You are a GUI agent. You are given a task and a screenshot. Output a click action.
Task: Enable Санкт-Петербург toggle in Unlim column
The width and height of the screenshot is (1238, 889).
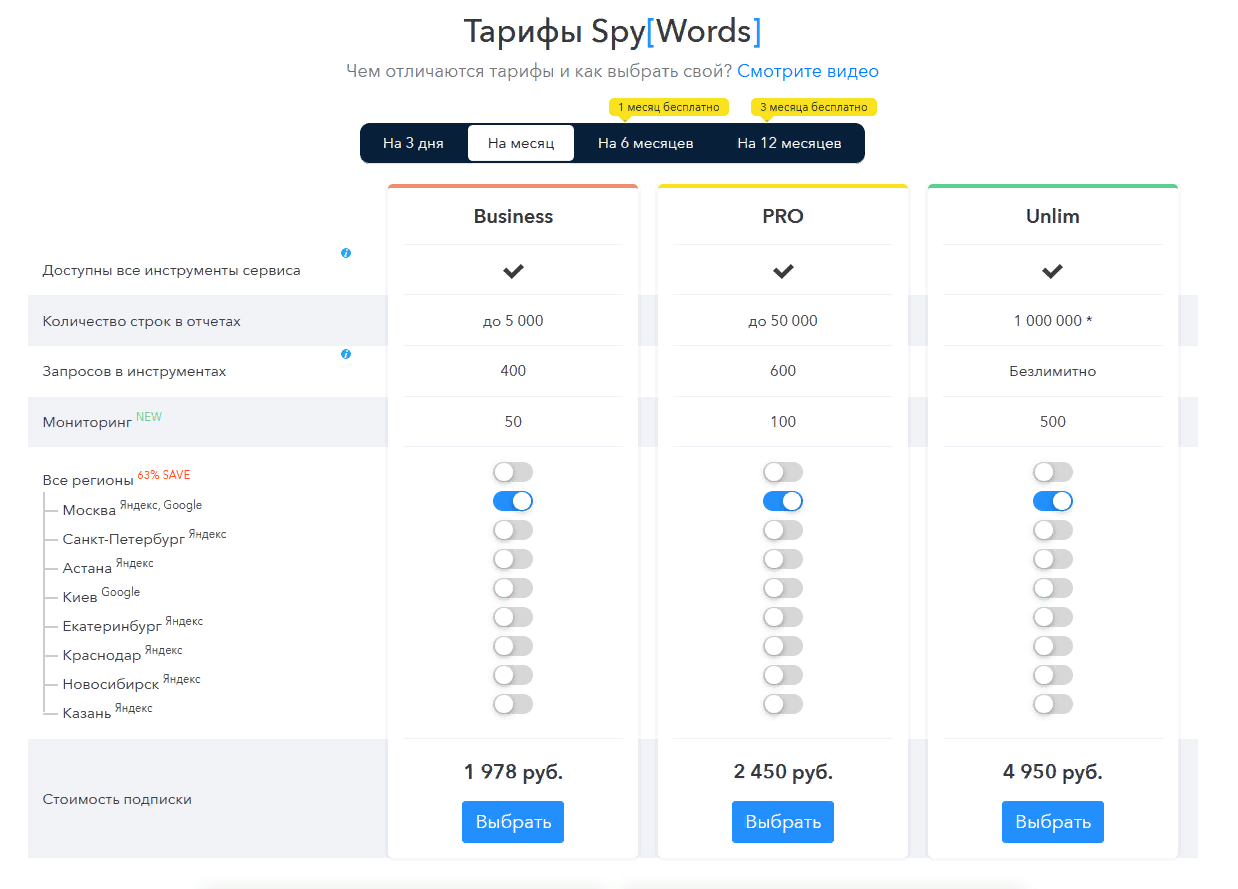[x=1053, y=530]
